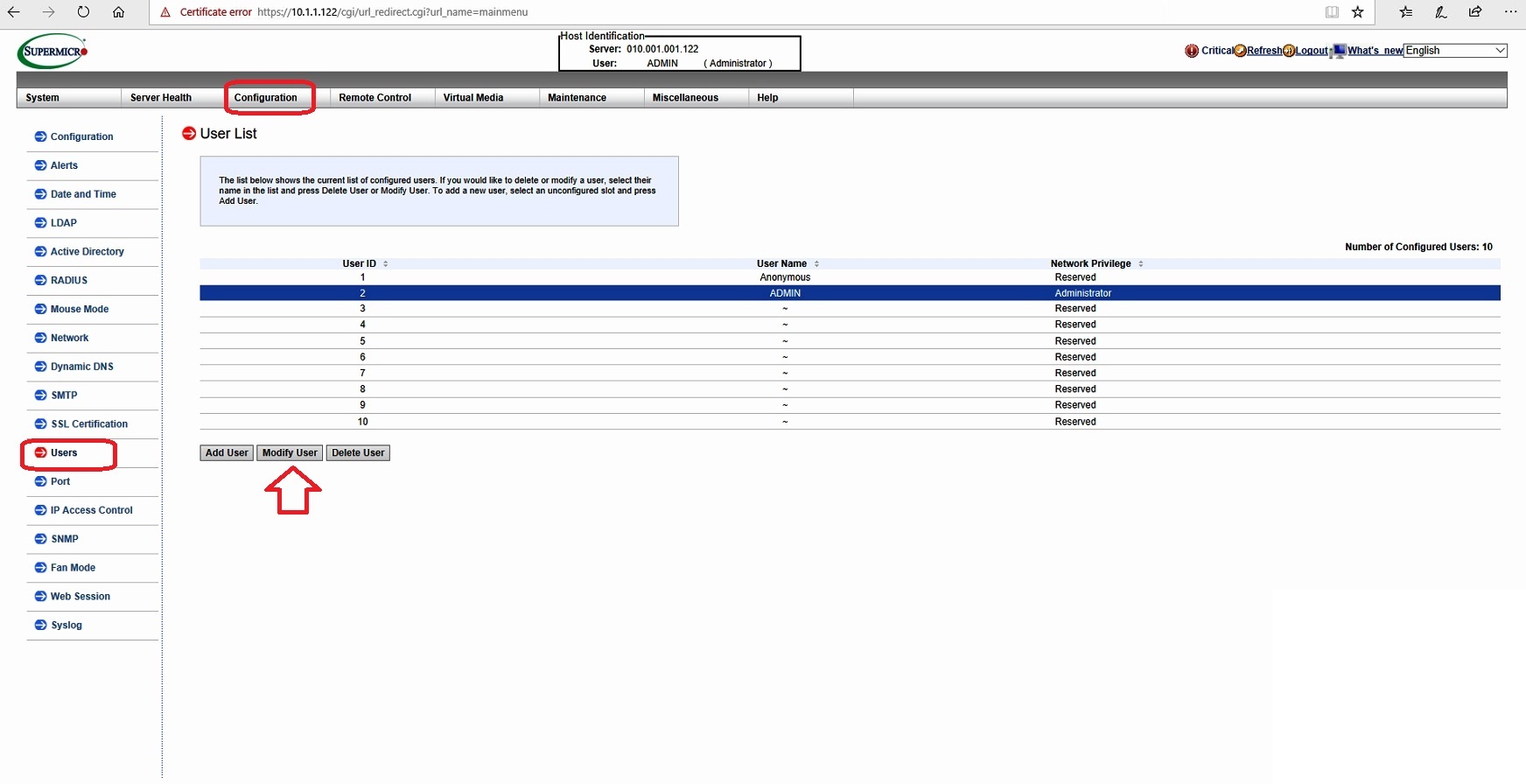Open SSL Certification in sidebar
This screenshot has width=1526, height=784.
pos(89,424)
